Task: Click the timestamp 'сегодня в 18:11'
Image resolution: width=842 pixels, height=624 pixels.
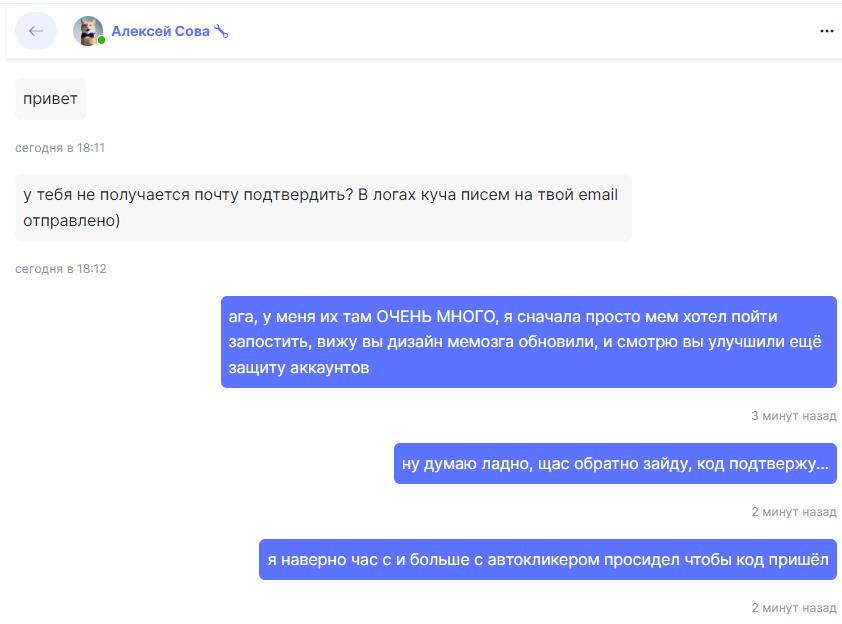Action: 60,148
